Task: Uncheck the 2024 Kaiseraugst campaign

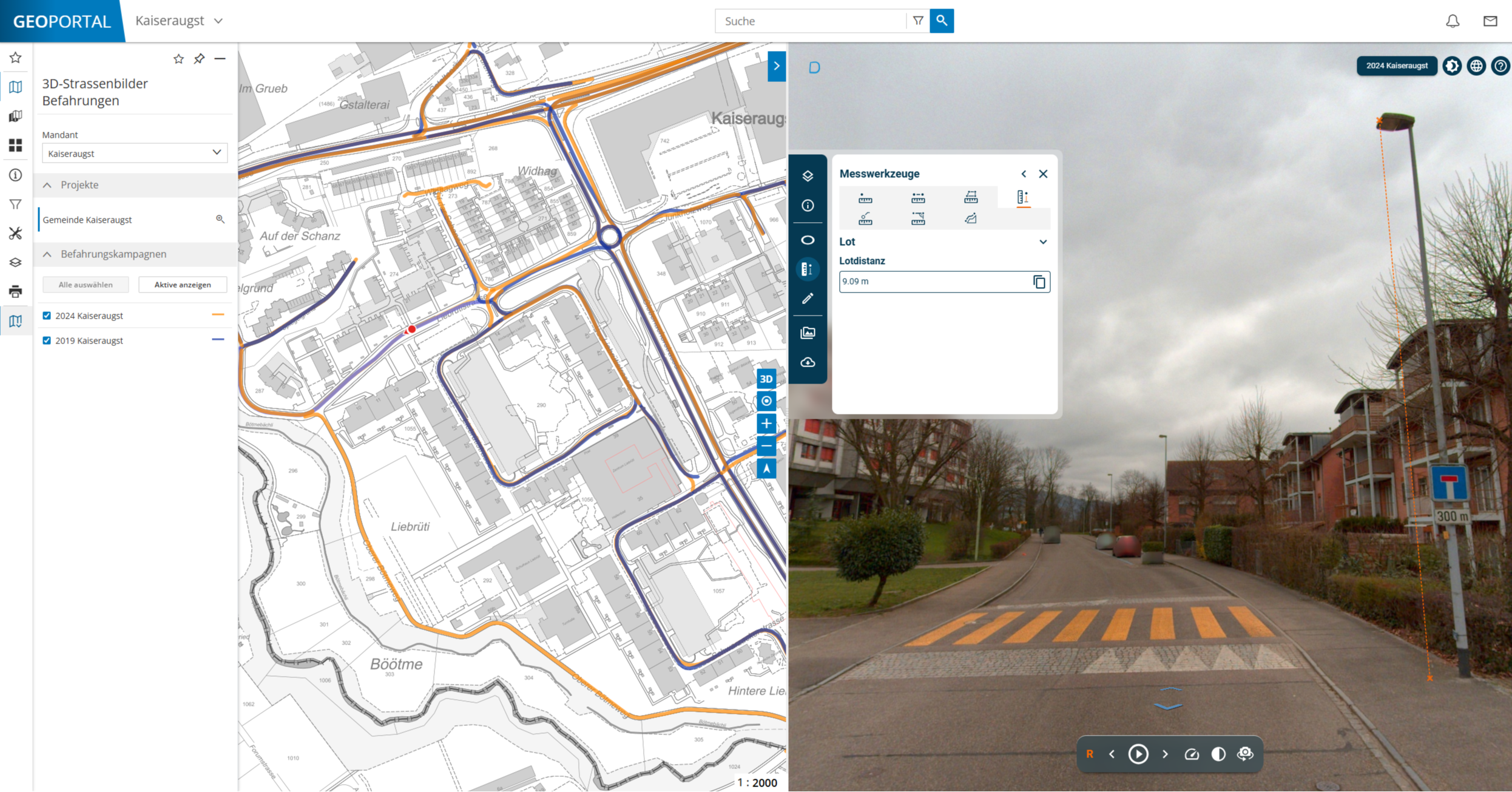Action: click(x=47, y=316)
